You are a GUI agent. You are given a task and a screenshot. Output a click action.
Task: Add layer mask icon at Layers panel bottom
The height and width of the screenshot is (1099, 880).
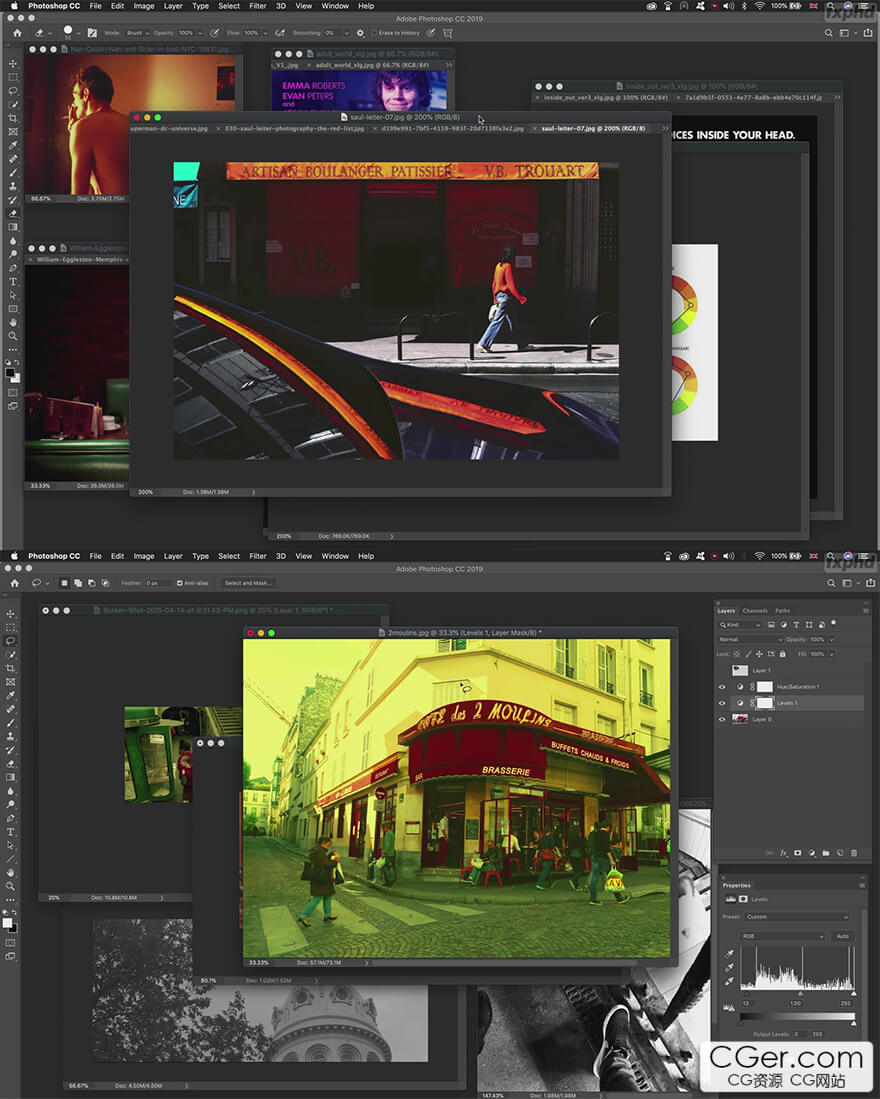(797, 853)
